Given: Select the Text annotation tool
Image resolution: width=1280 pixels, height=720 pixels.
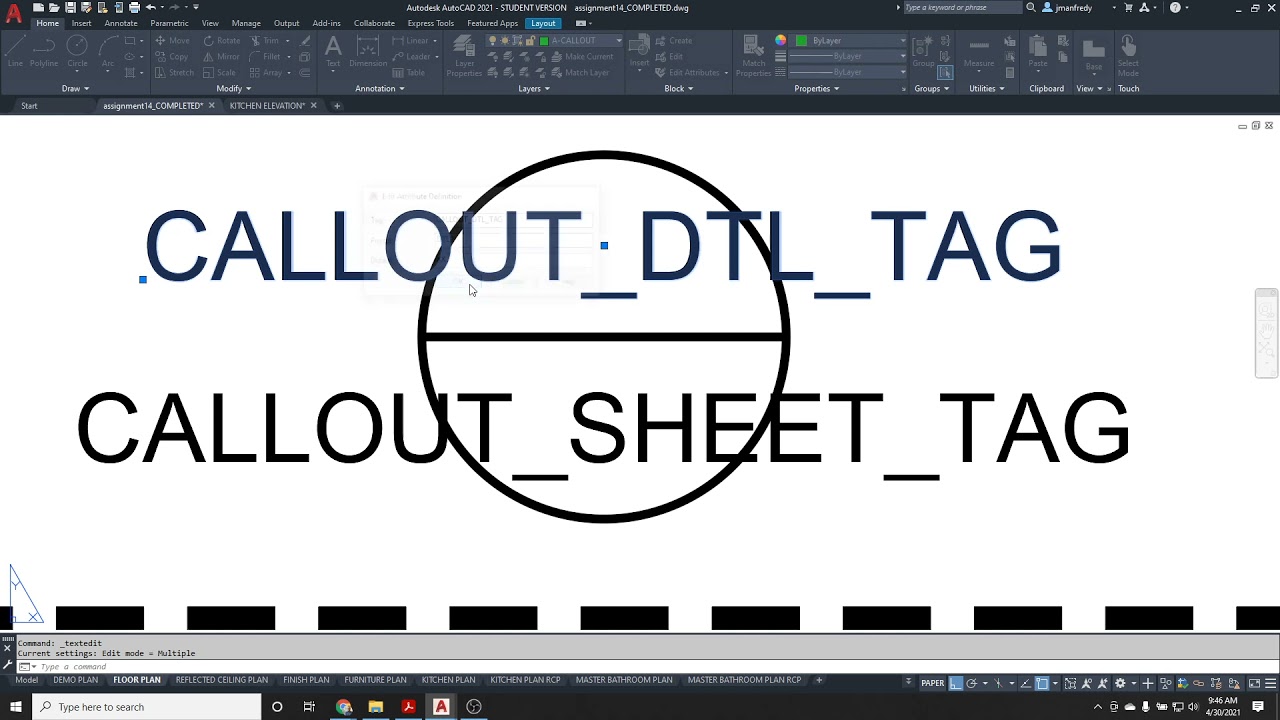Looking at the screenshot, I should tap(333, 51).
